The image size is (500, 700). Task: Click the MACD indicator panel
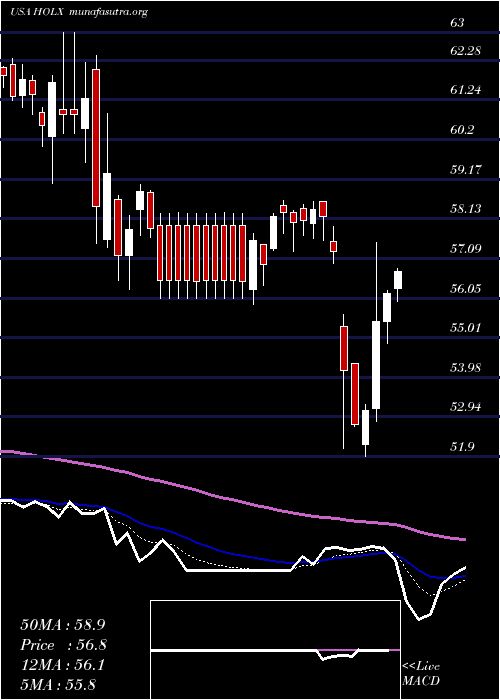coord(275,650)
